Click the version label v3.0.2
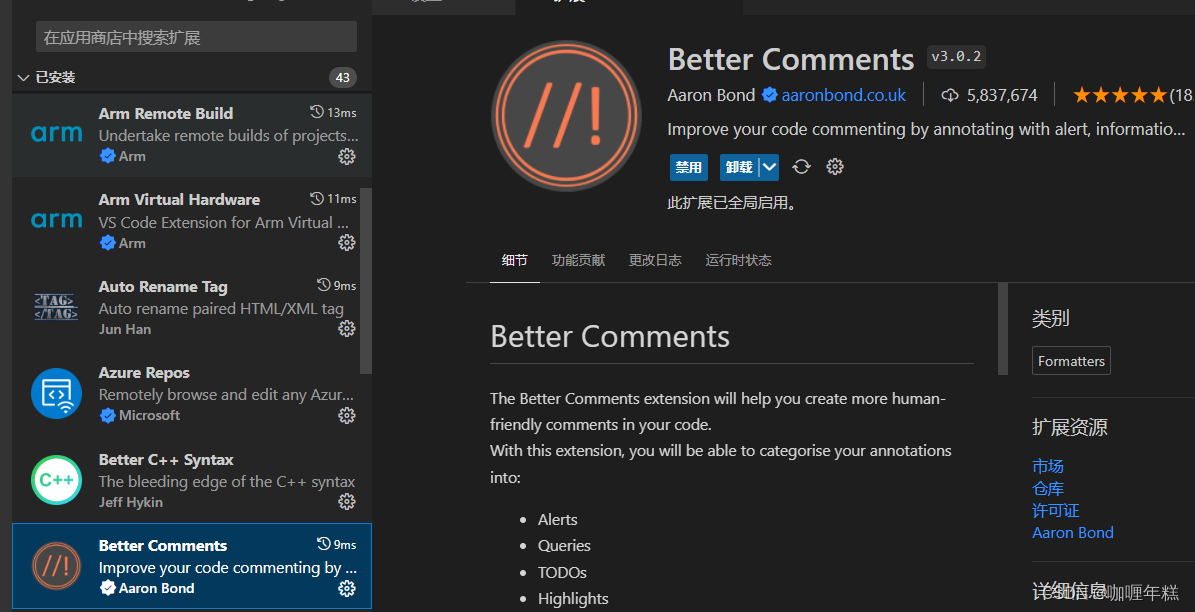Image resolution: width=1195 pixels, height=612 pixels. pos(956,57)
